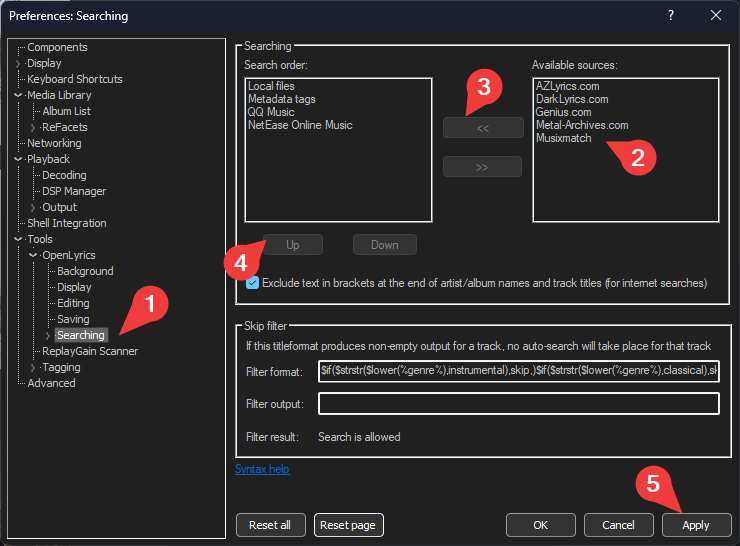Click the help question mark button
Viewport: 740px width, 546px height.
(671, 16)
